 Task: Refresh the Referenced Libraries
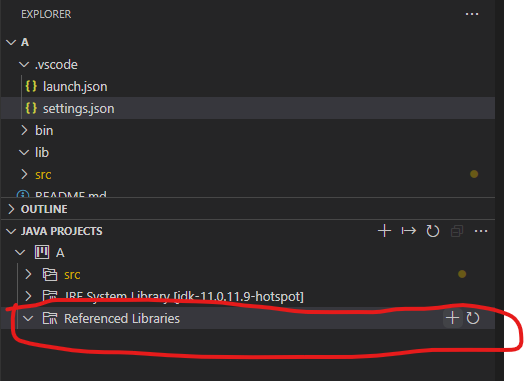[473, 318]
